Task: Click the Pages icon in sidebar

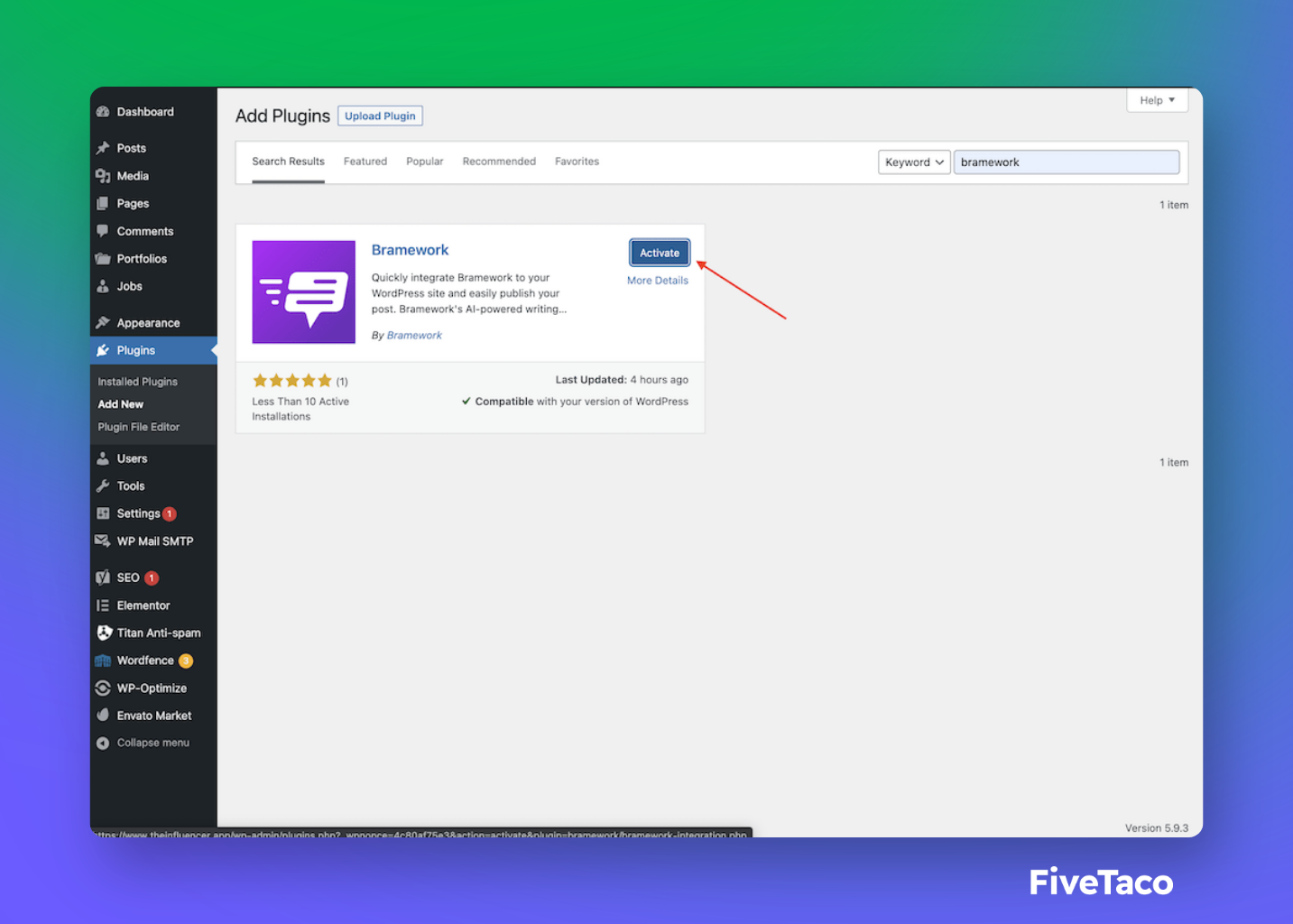Action: [103, 204]
